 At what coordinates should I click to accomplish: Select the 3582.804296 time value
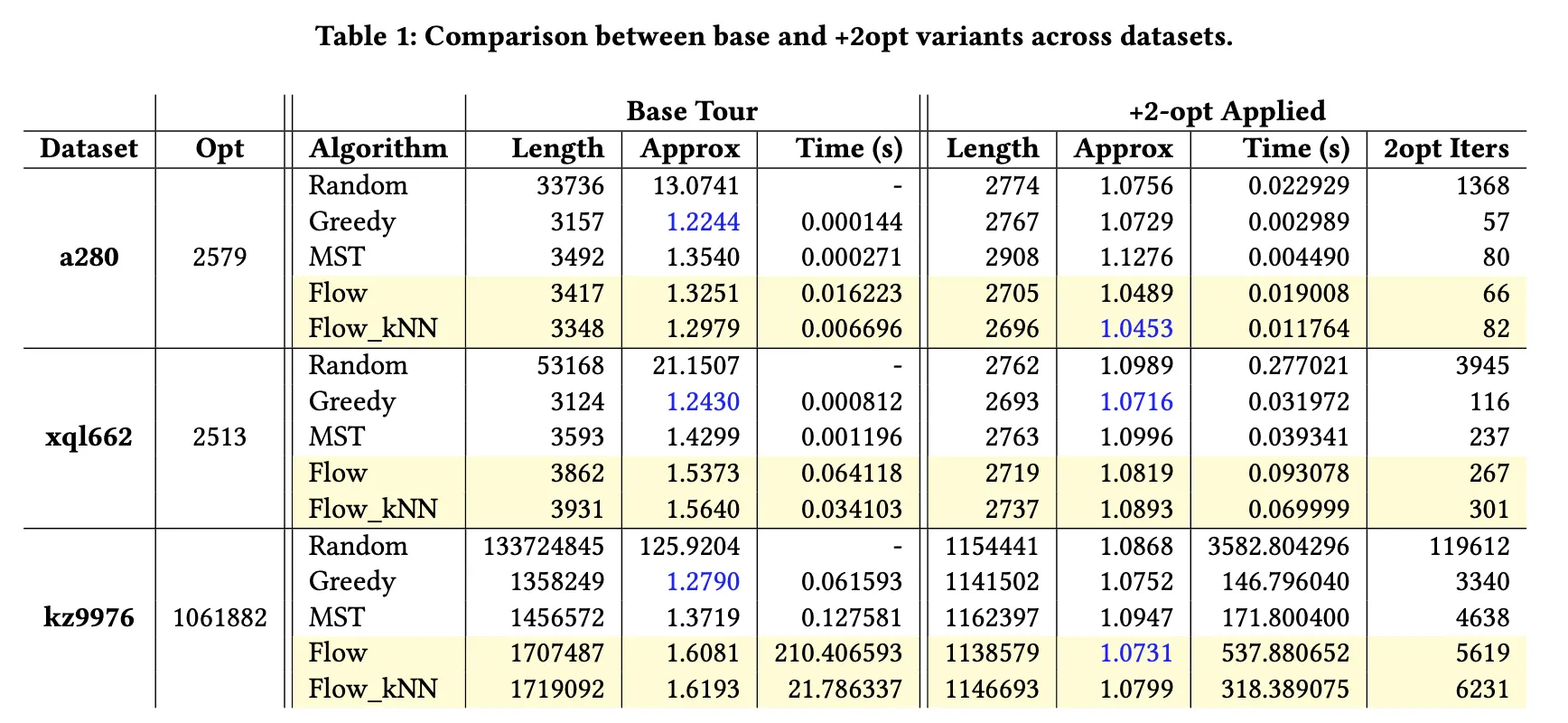coord(1278,546)
